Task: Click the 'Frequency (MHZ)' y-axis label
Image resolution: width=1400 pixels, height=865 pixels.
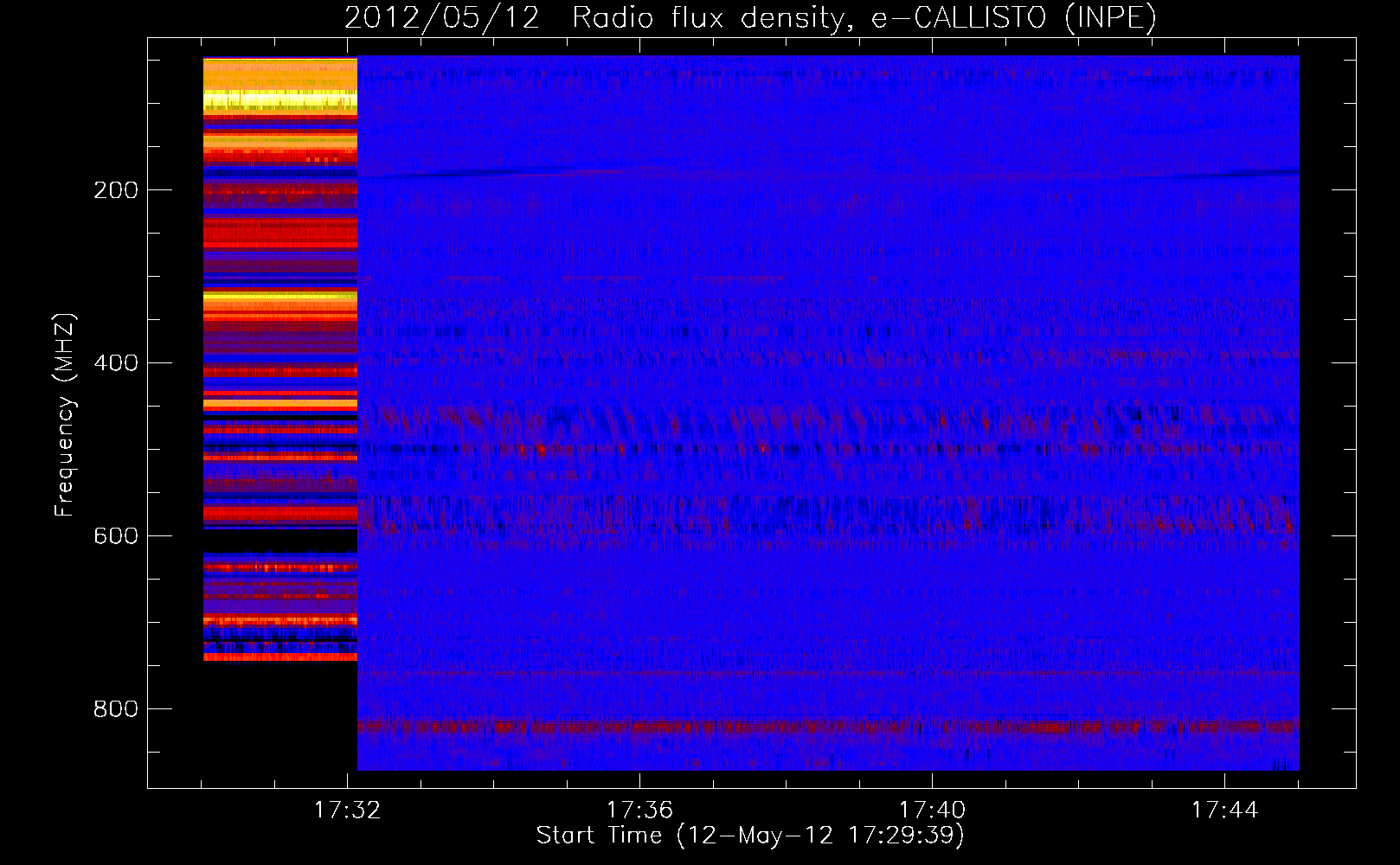Action: pos(65,415)
